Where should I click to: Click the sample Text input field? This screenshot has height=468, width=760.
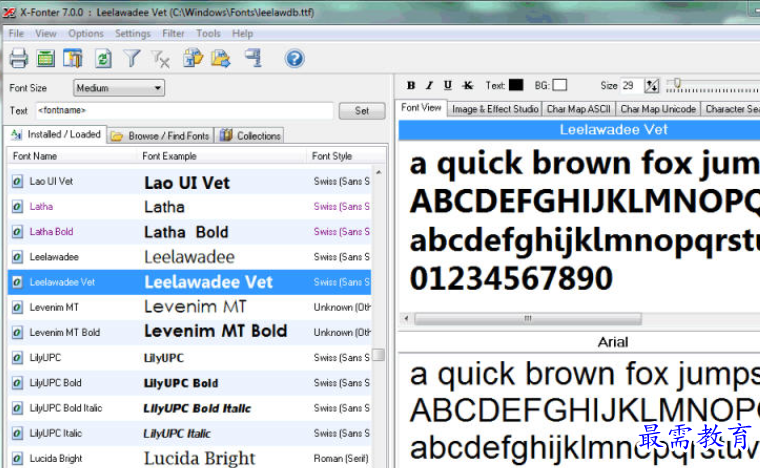pyautogui.click(x=185, y=110)
